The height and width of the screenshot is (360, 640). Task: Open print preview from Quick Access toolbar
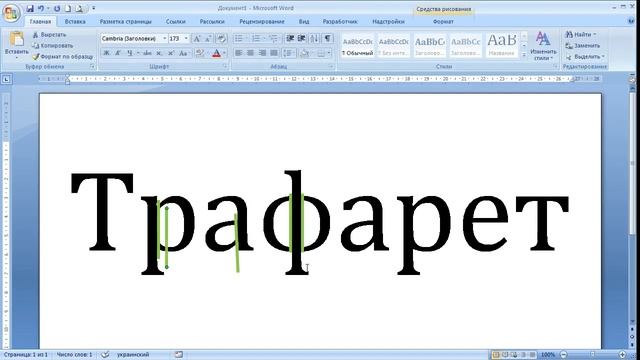pos(79,8)
